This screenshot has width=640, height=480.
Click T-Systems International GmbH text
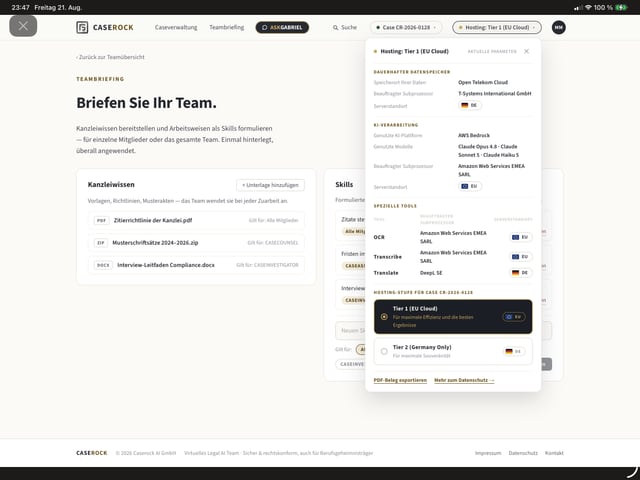[x=495, y=93]
